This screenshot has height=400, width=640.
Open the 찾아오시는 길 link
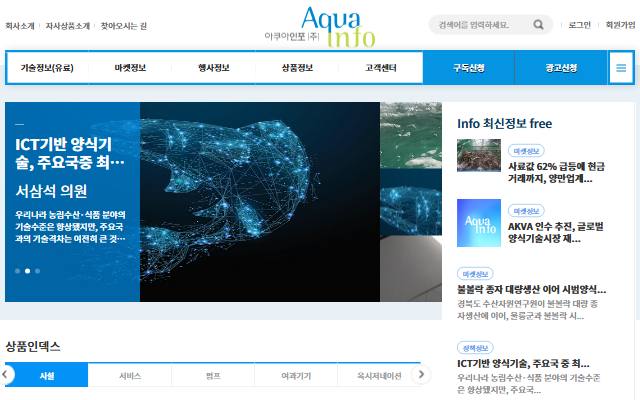tap(124, 26)
